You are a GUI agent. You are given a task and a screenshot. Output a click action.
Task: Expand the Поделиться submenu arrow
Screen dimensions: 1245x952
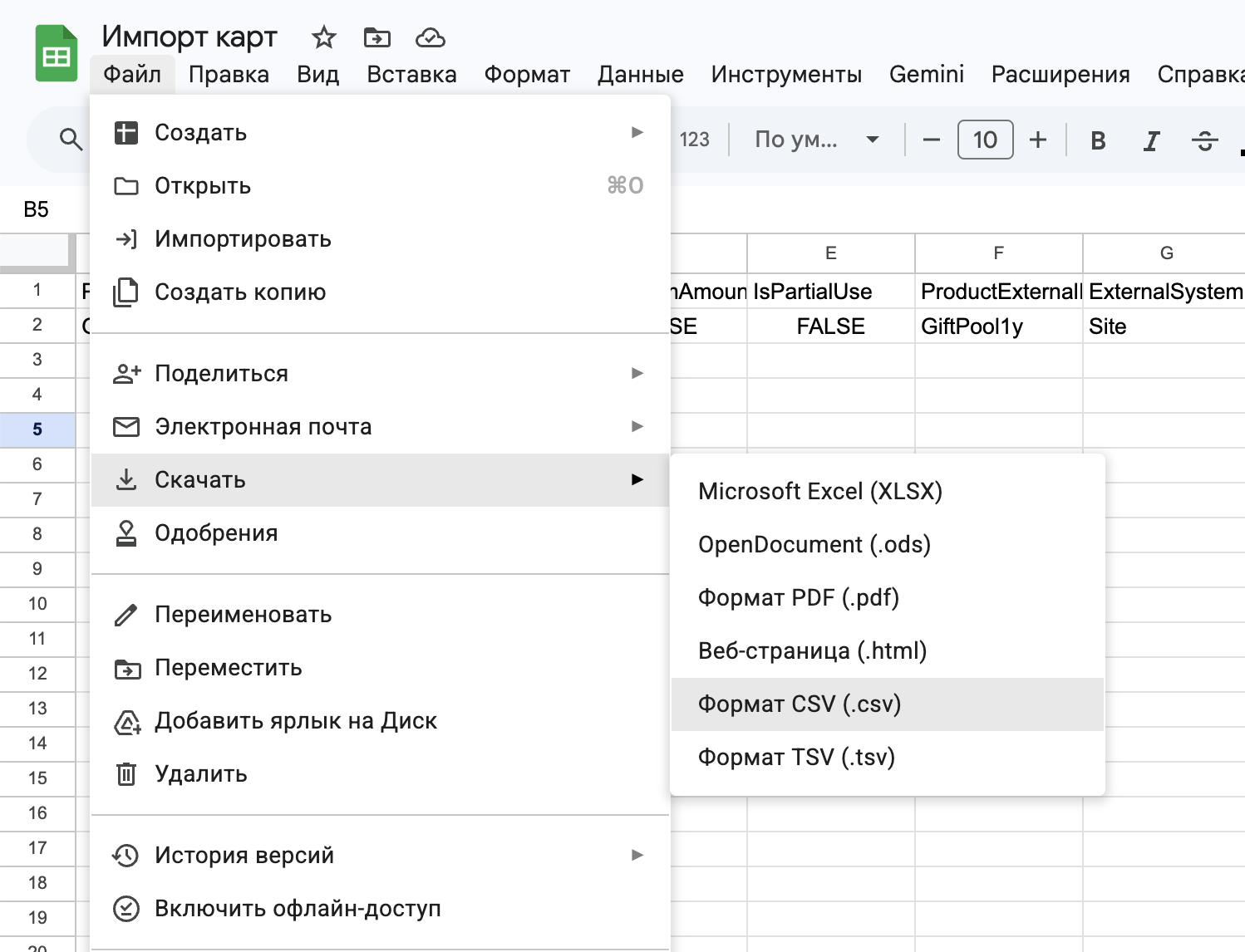click(x=637, y=373)
